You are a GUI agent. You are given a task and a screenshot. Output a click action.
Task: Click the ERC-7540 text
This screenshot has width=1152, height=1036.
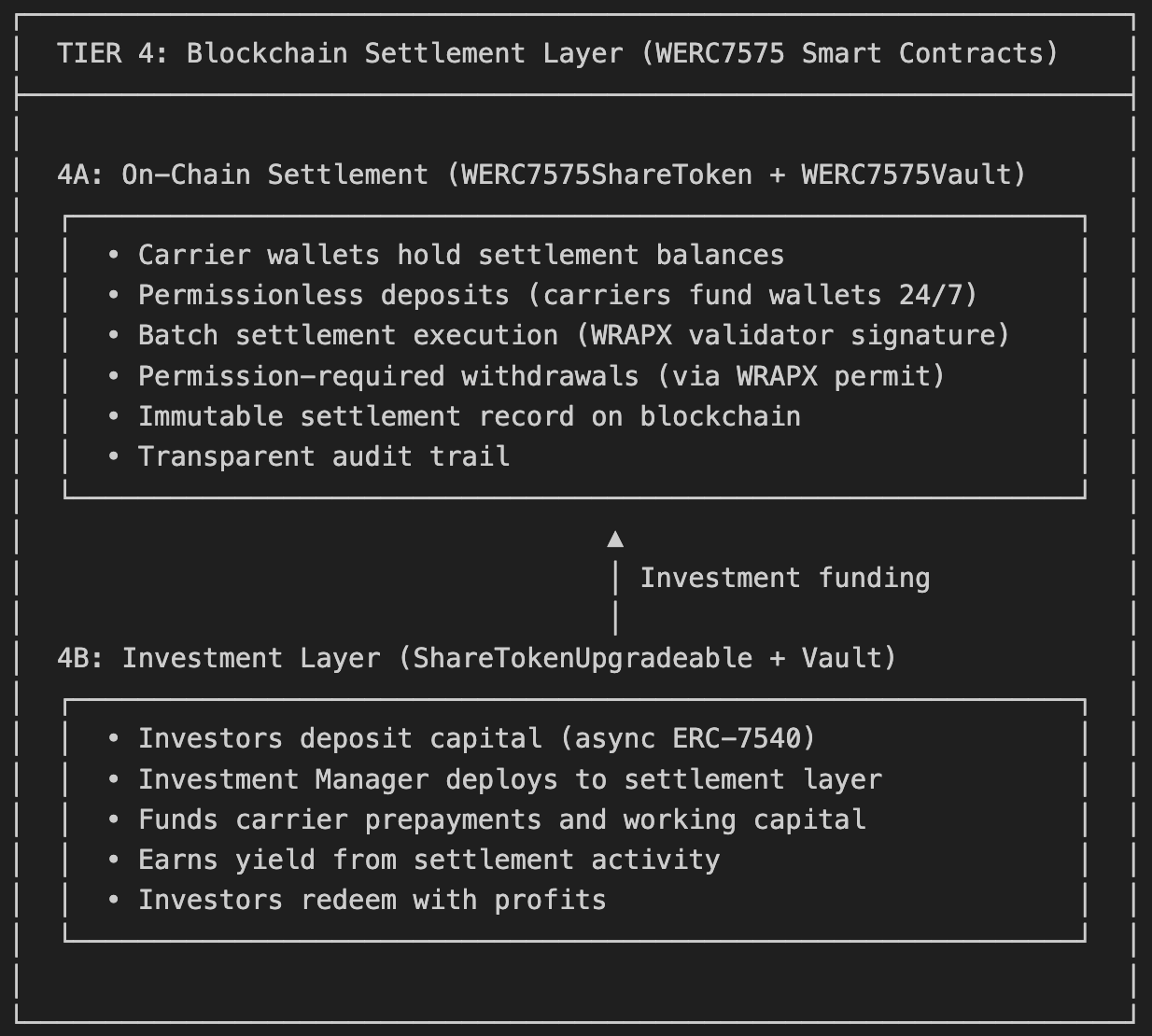pos(736,738)
